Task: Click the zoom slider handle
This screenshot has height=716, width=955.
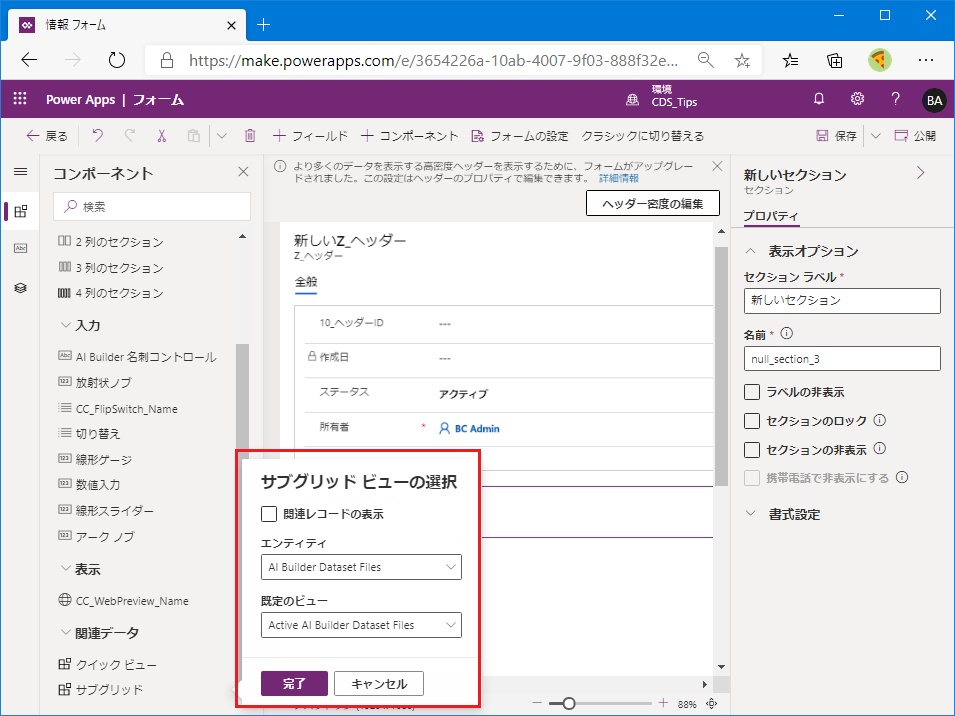Action: pos(568,703)
